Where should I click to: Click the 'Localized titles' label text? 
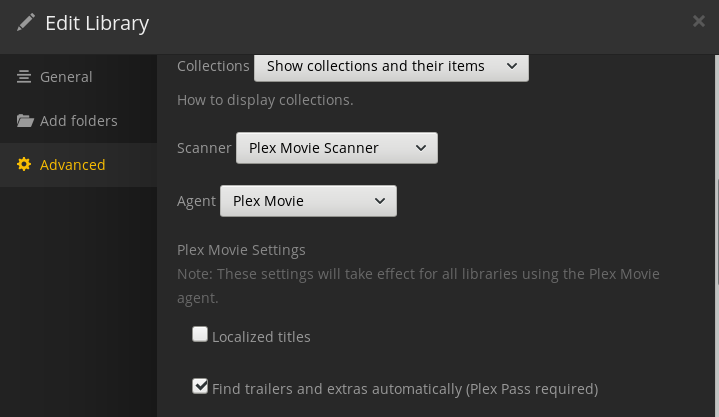pyautogui.click(x=261, y=337)
